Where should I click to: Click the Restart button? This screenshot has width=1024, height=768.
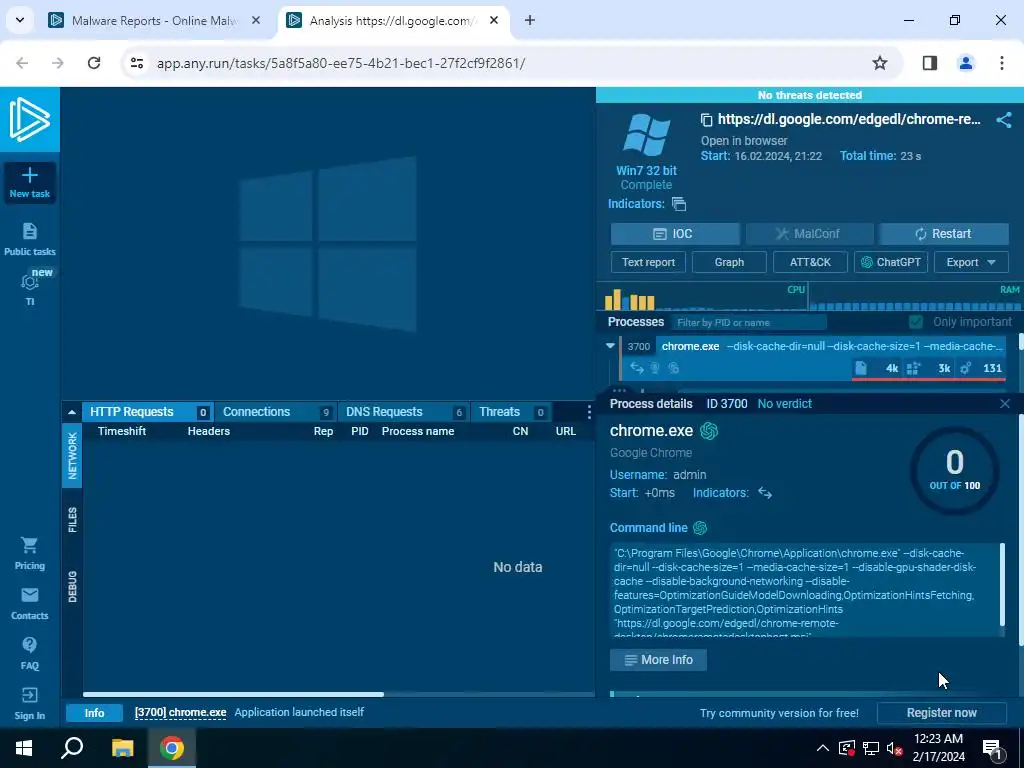[x=944, y=234]
